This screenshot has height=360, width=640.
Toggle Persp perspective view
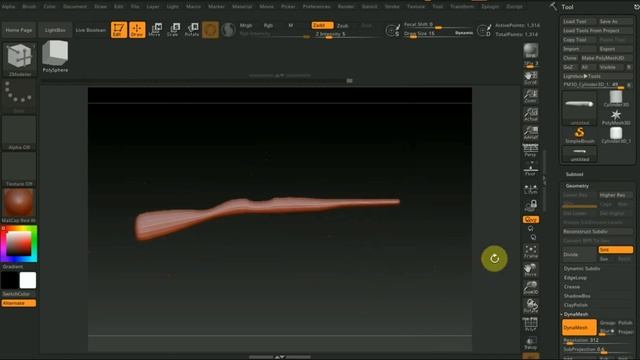(x=531, y=150)
